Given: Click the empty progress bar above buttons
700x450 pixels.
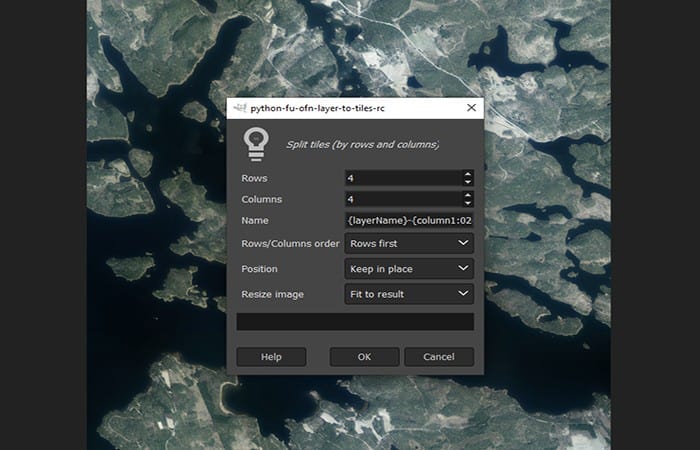Looking at the screenshot, I should (355, 321).
